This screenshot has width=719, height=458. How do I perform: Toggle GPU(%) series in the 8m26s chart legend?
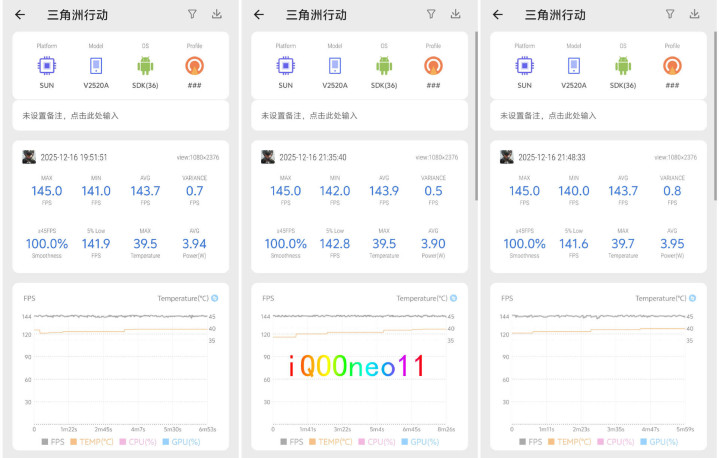pos(420,442)
